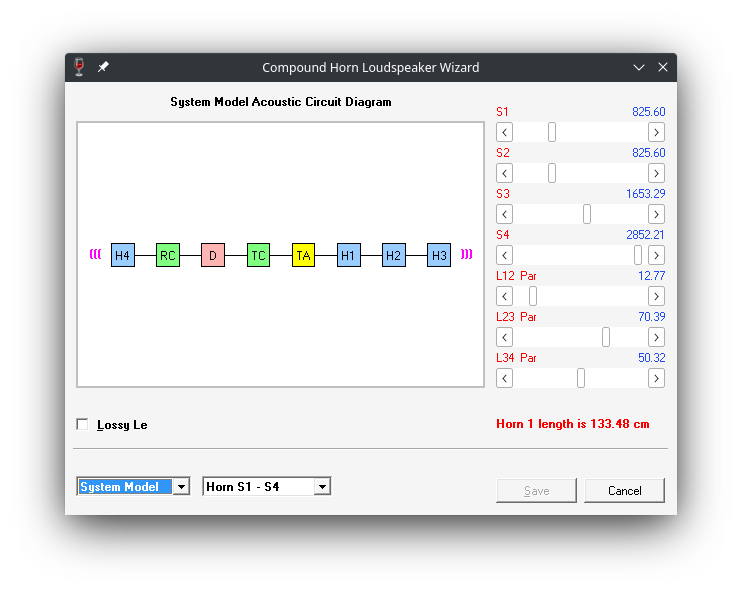
Task: Increase S4 with right arrow
Action: pos(656,256)
